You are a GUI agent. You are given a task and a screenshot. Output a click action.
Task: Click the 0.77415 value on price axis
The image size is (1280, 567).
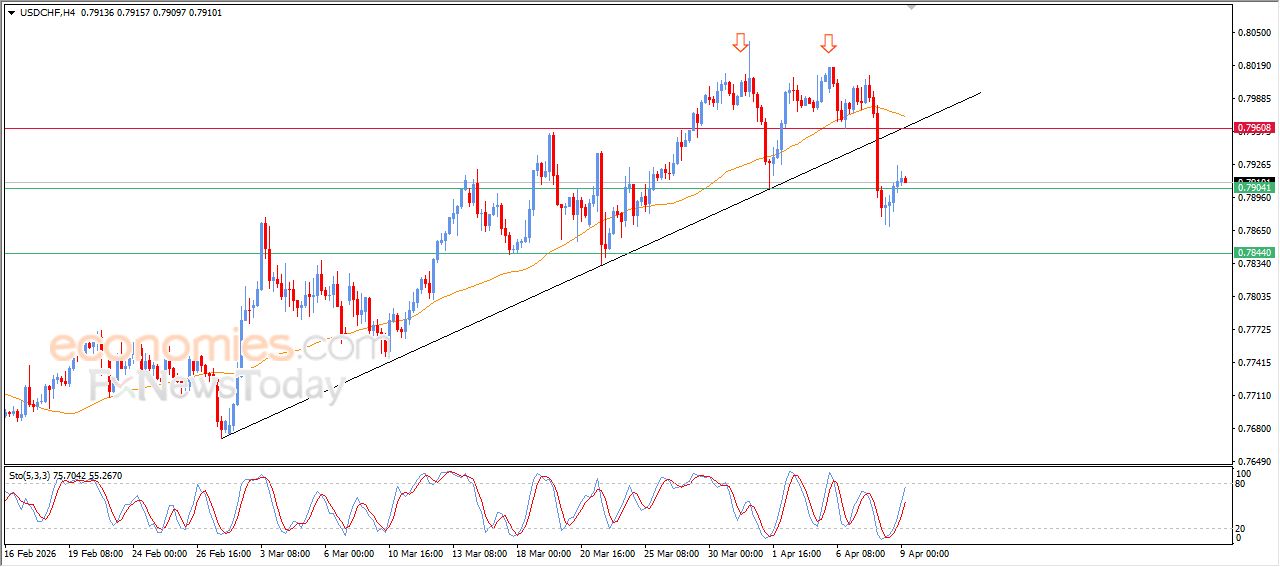1254,363
